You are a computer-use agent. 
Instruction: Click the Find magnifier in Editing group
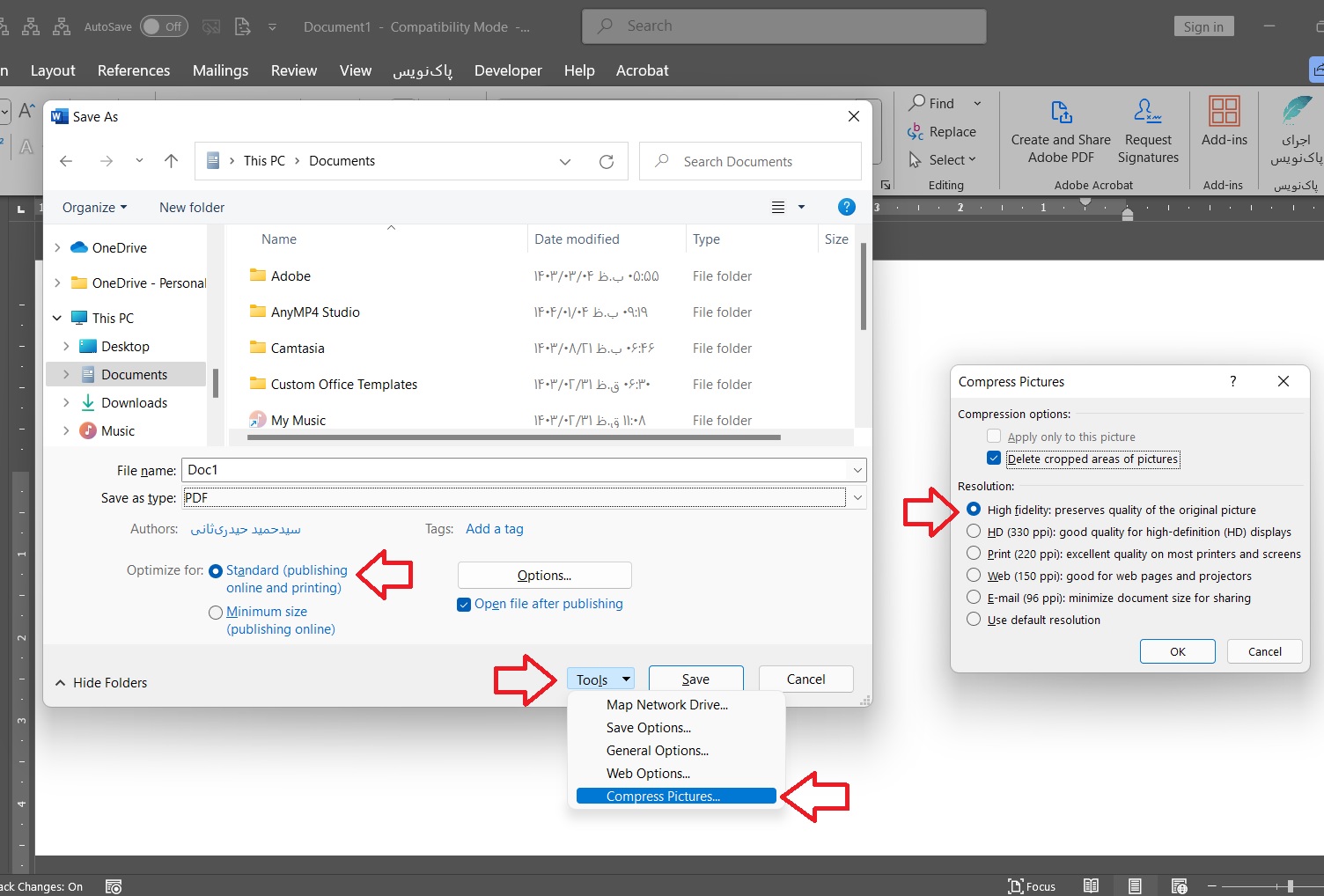917,103
